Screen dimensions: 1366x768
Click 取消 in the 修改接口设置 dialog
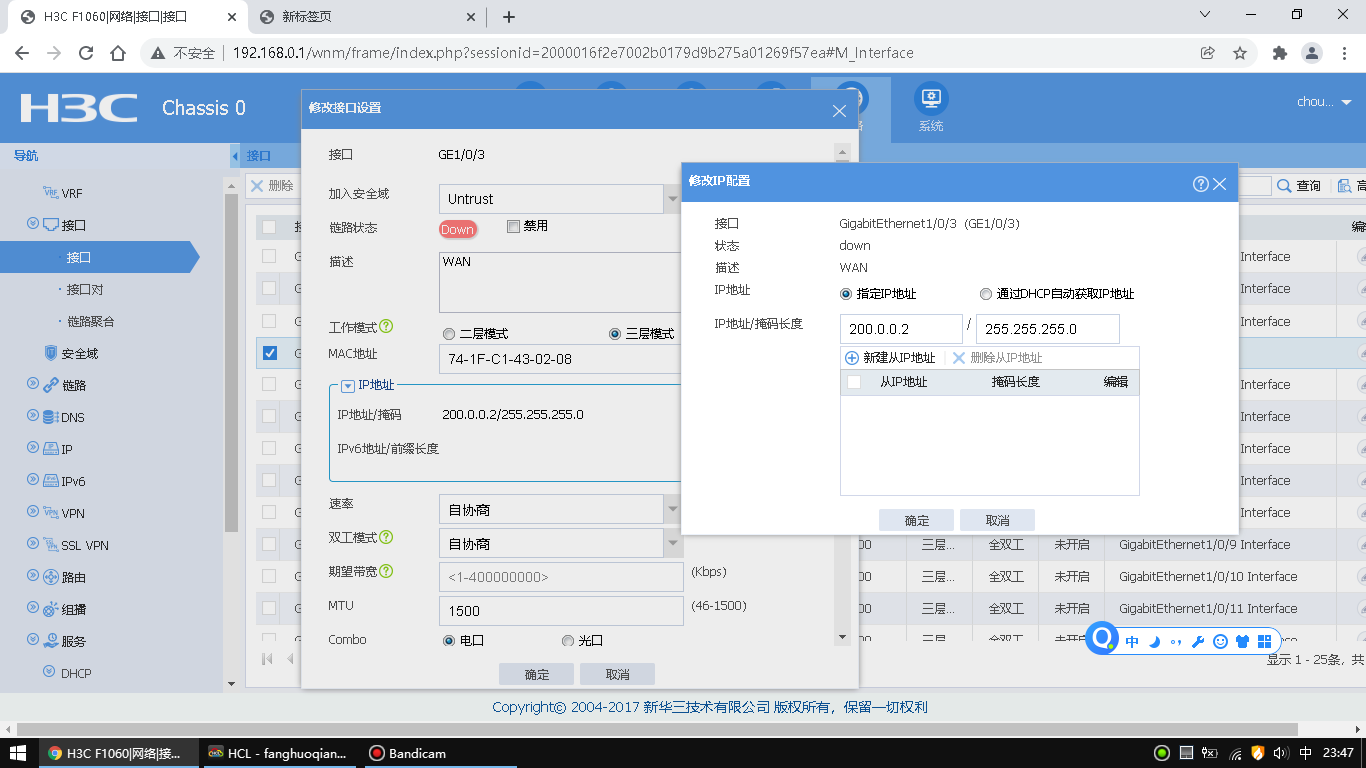click(617, 674)
